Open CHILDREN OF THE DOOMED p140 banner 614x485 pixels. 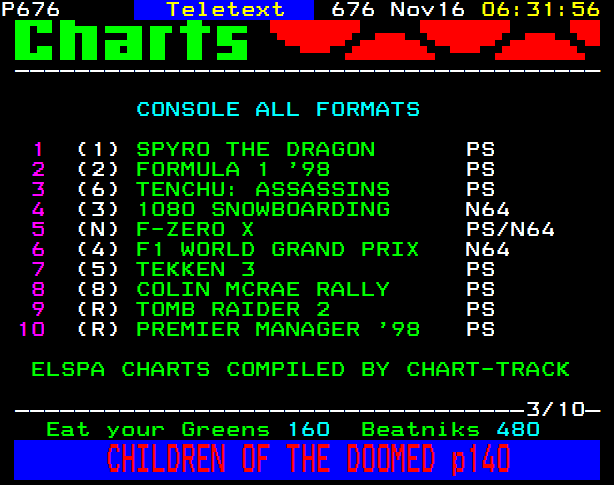click(x=307, y=460)
